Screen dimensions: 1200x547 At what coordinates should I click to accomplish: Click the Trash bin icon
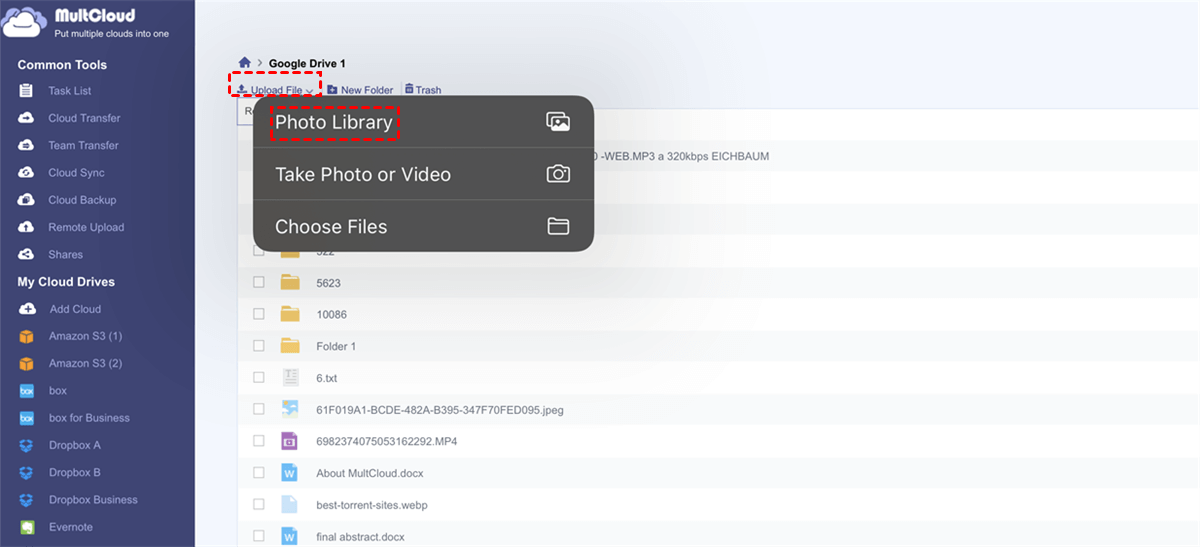coord(409,90)
